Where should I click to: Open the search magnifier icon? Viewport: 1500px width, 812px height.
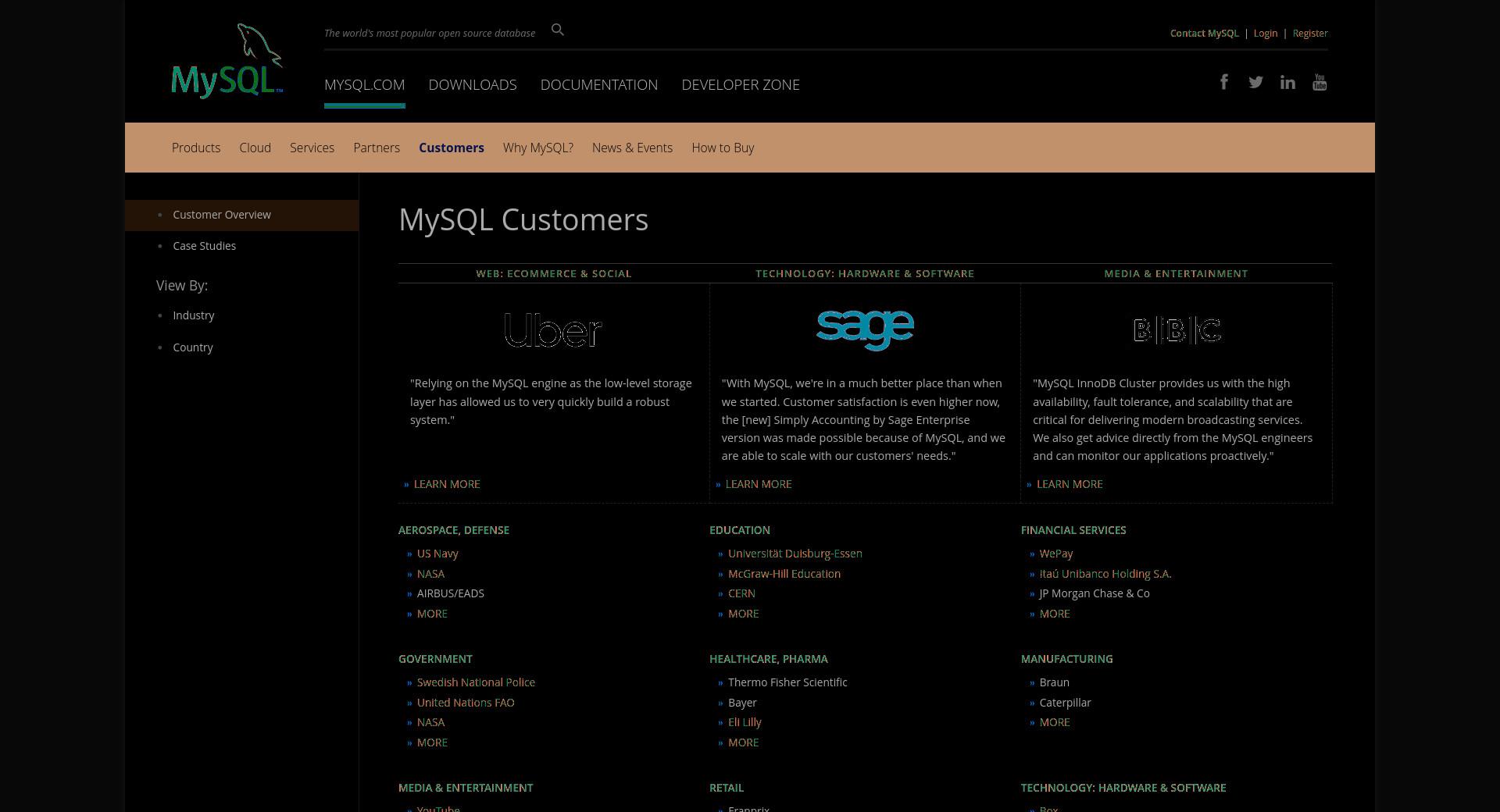pos(557,30)
